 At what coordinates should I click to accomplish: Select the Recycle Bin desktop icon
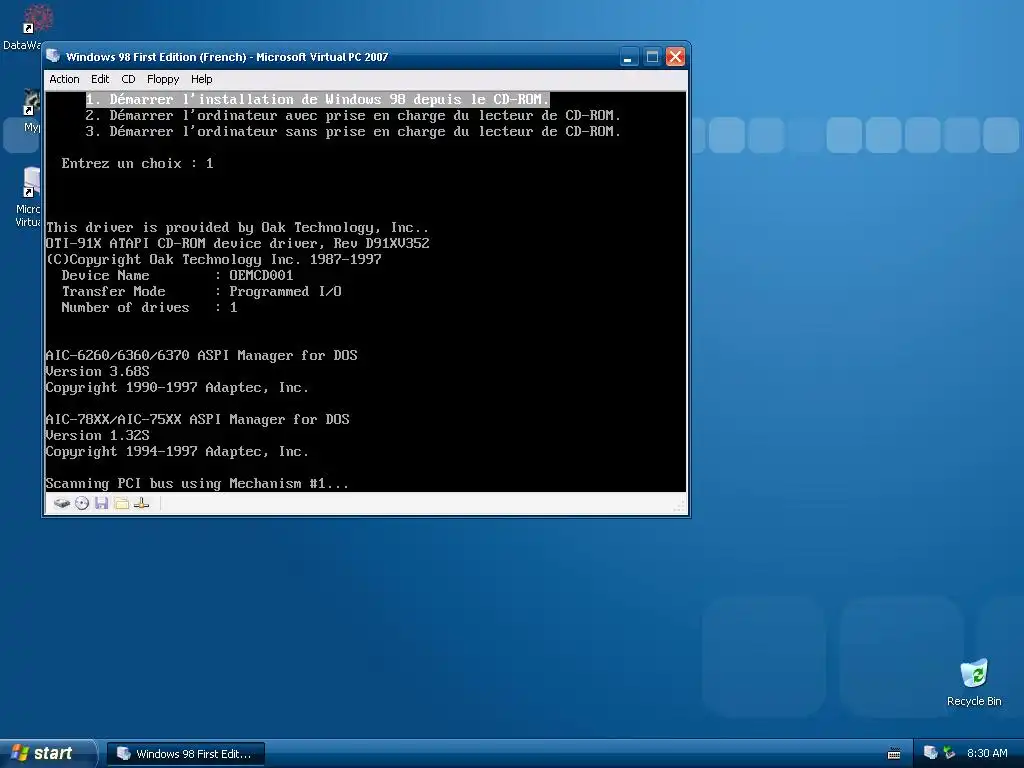pyautogui.click(x=974, y=682)
